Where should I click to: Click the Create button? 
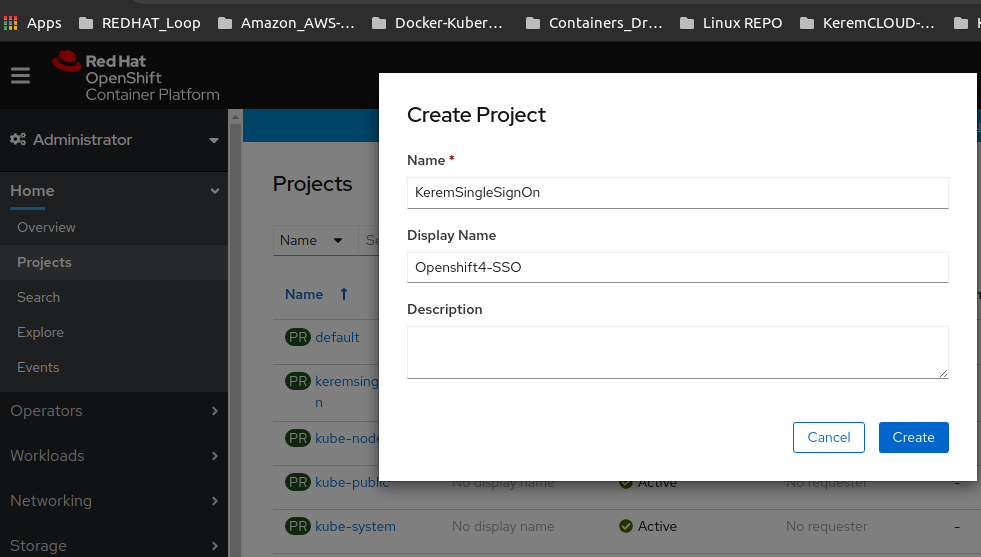[x=913, y=437]
